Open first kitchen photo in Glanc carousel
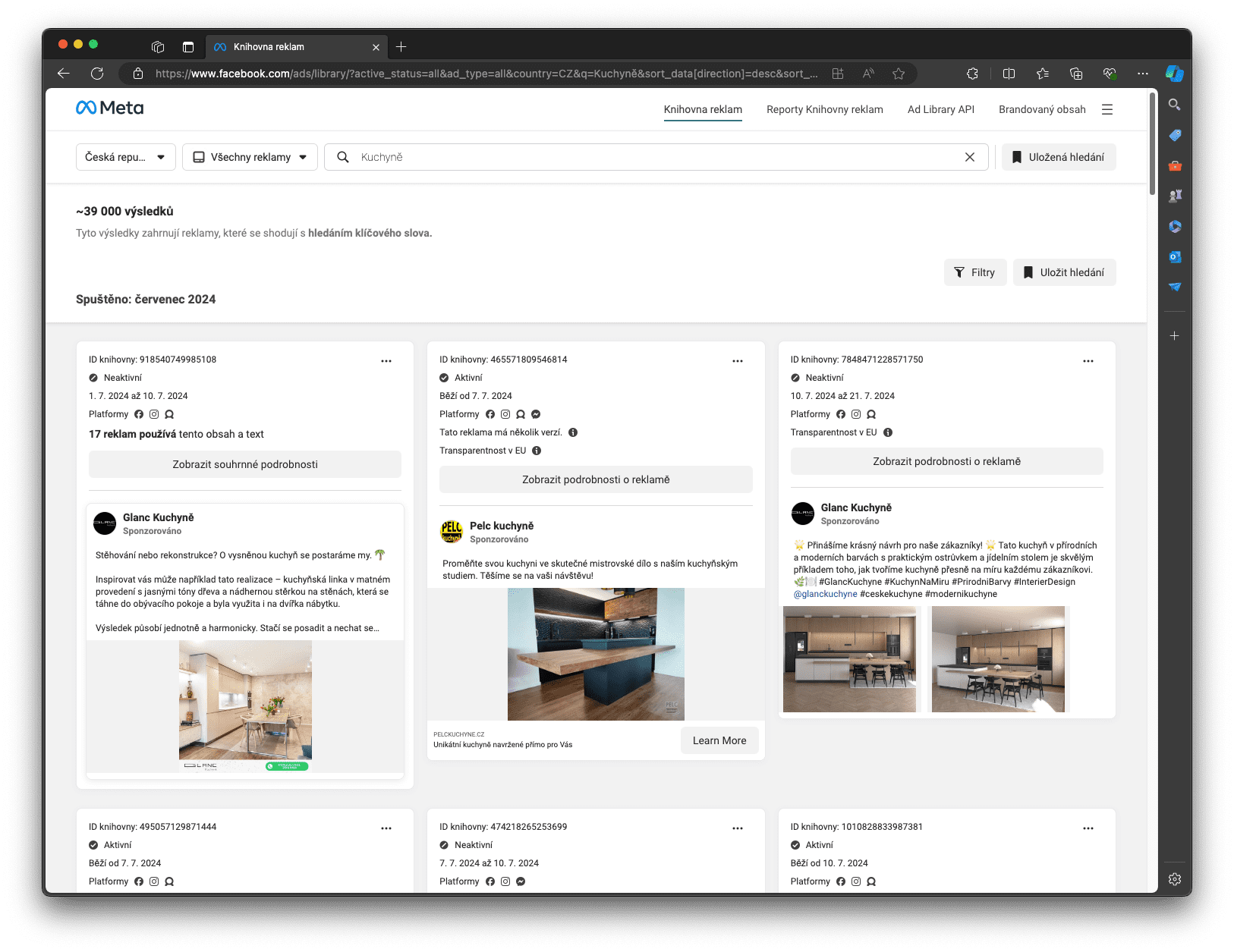The height and width of the screenshot is (952, 1234). [x=849, y=659]
